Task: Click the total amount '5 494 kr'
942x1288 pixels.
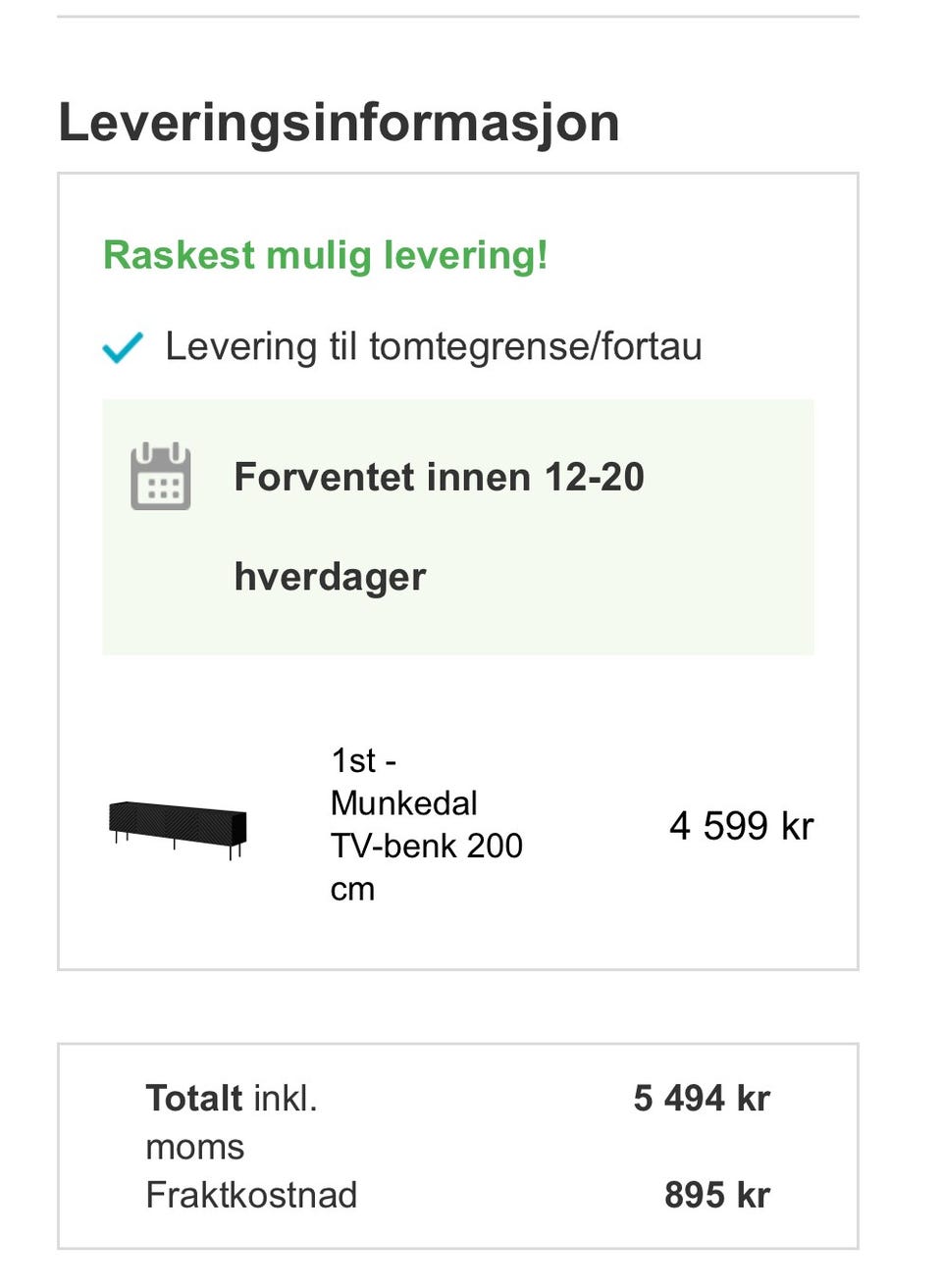Action: click(702, 1099)
